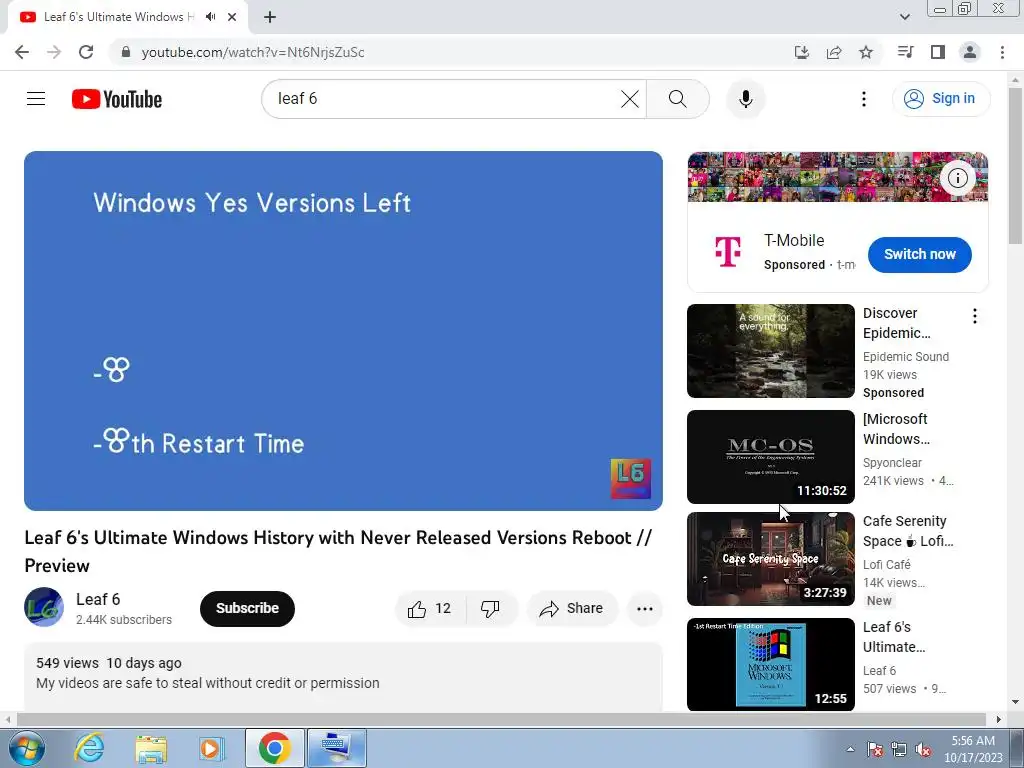The width and height of the screenshot is (1024, 768).
Task: Open Windows Explorer folder on taskbar
Action: click(151, 748)
